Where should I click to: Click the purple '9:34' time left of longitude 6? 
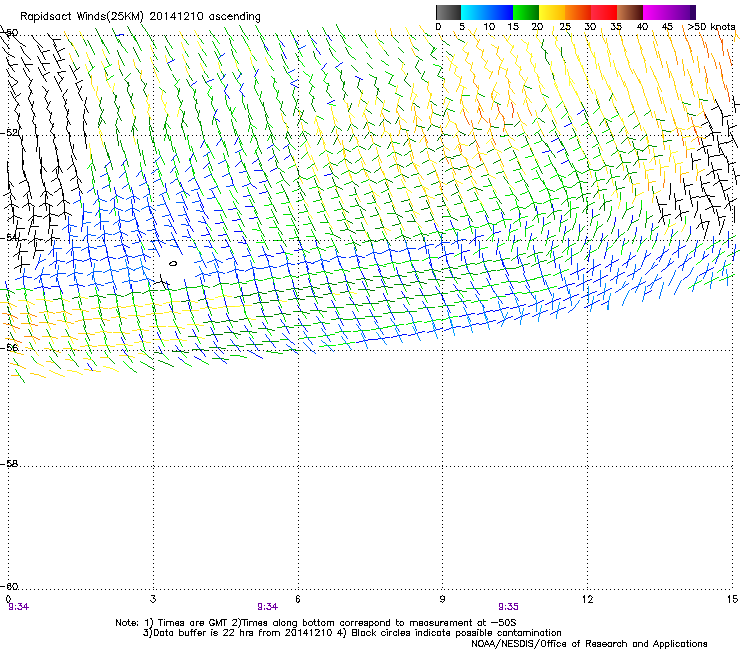point(267,607)
